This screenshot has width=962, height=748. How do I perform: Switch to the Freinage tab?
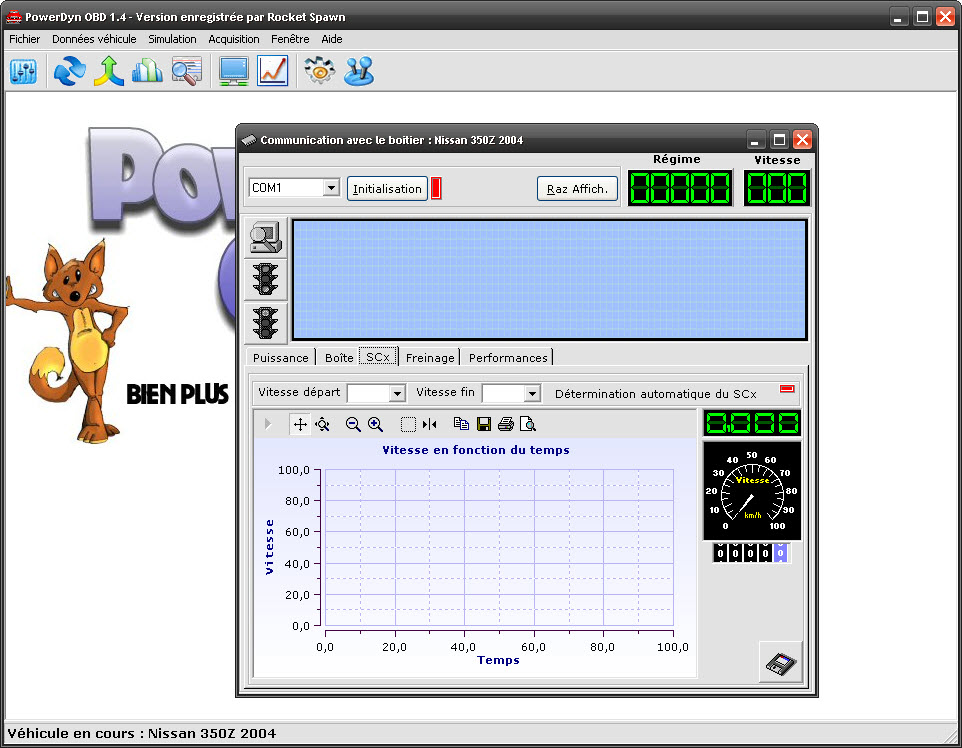(430, 357)
